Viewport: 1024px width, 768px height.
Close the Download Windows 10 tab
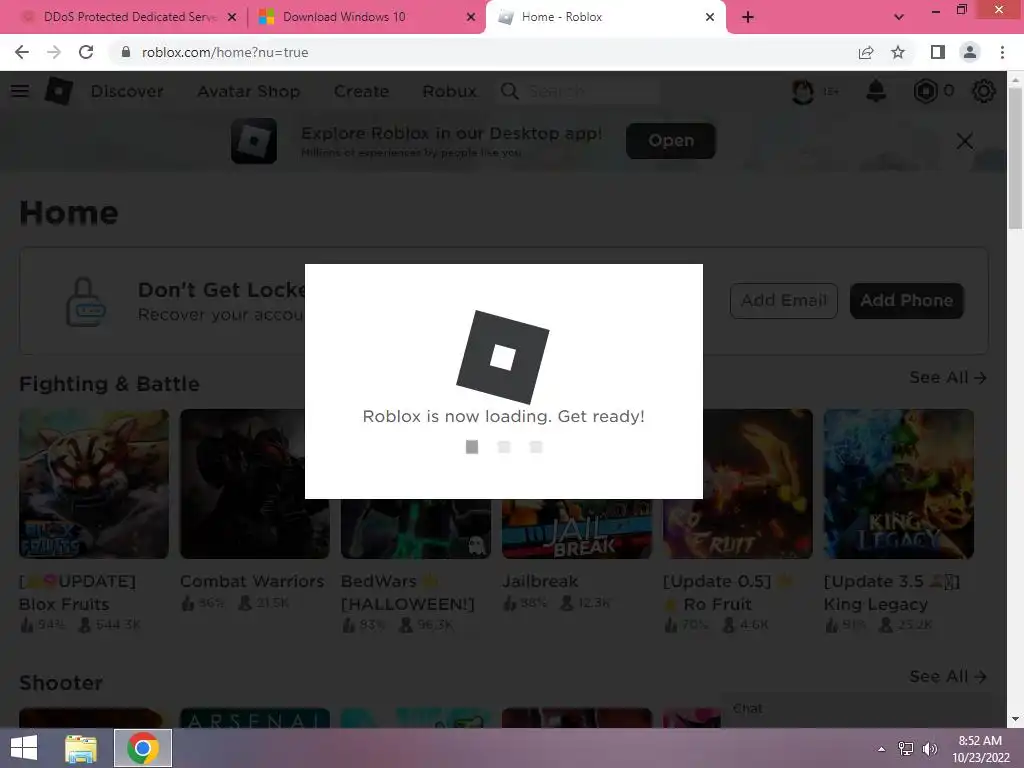[471, 17]
